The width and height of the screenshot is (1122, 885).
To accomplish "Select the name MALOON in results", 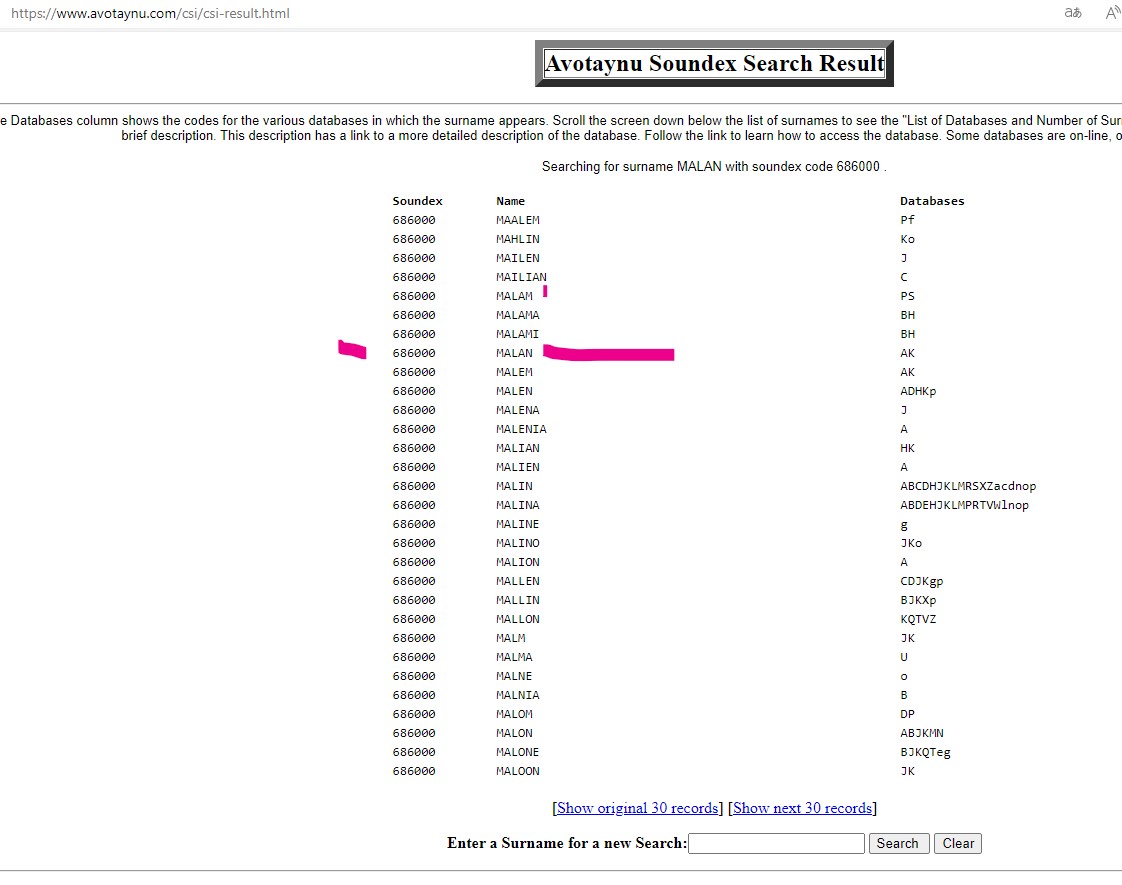I will (x=517, y=771).
